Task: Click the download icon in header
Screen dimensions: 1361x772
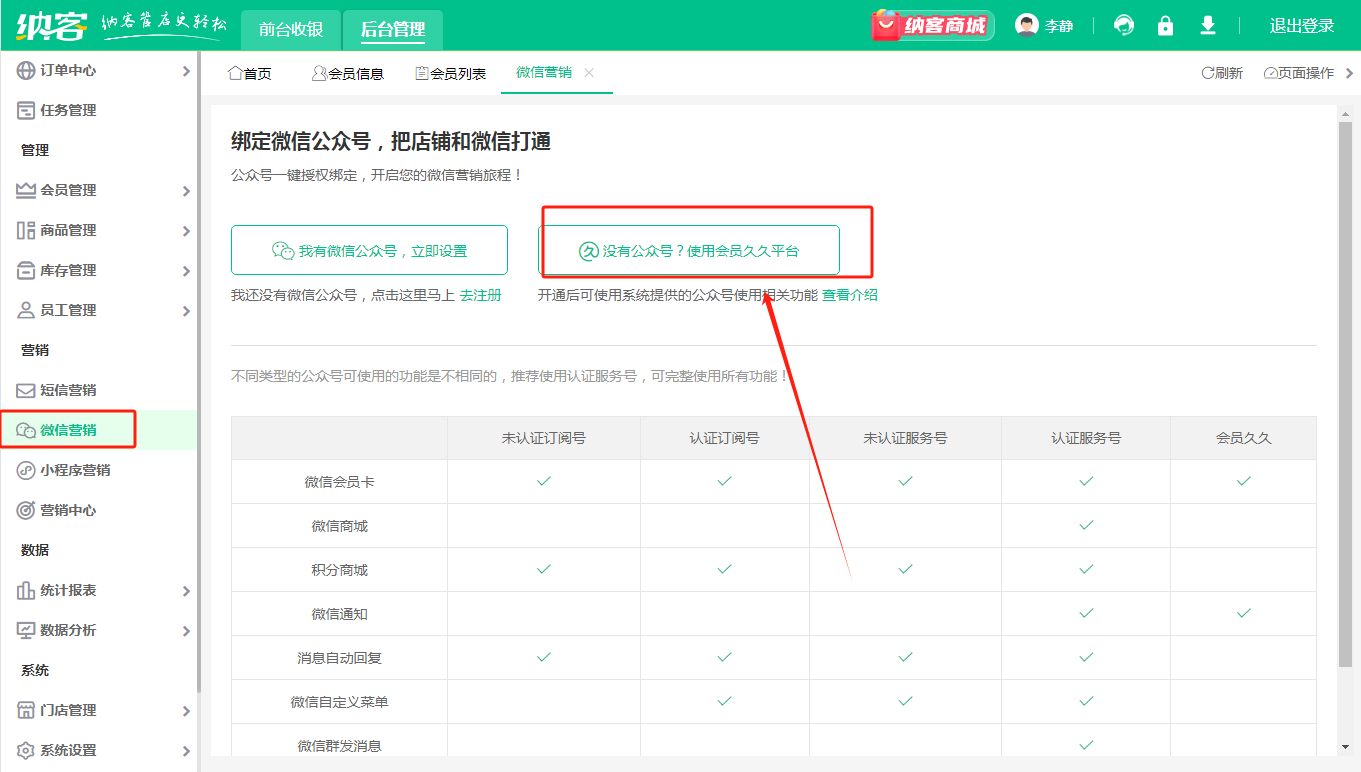Action: coord(1208,26)
